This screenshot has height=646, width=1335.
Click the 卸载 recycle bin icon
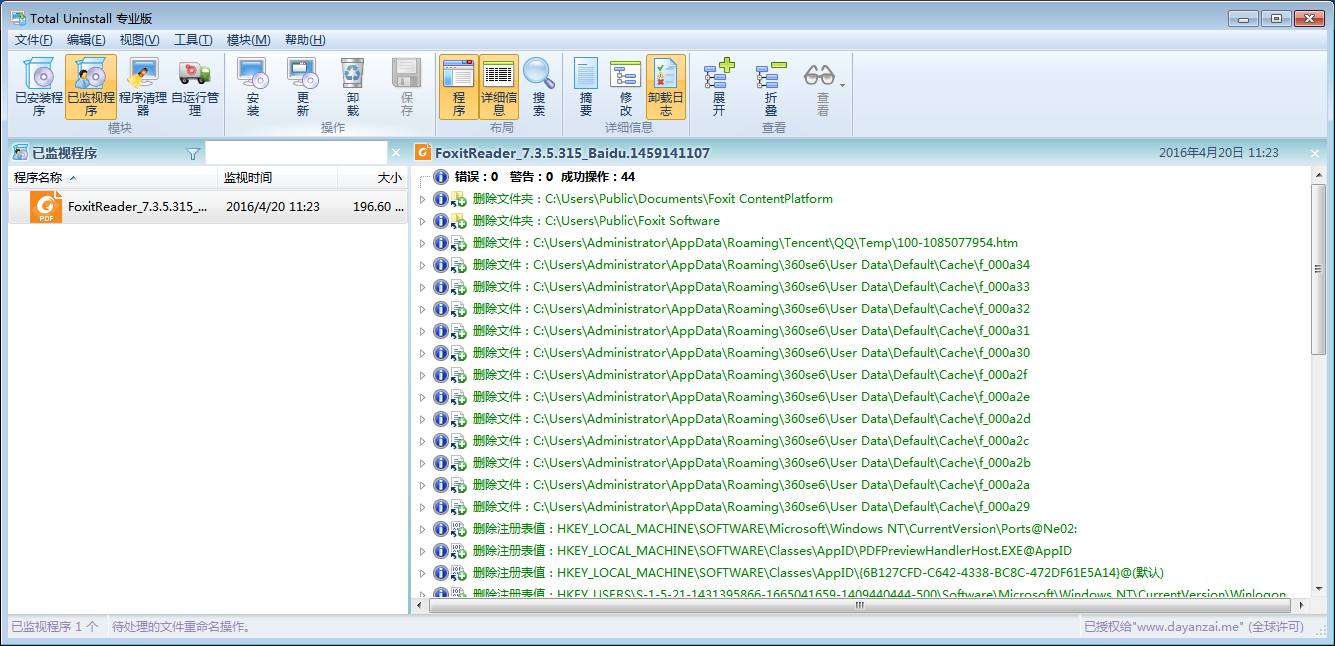[353, 87]
